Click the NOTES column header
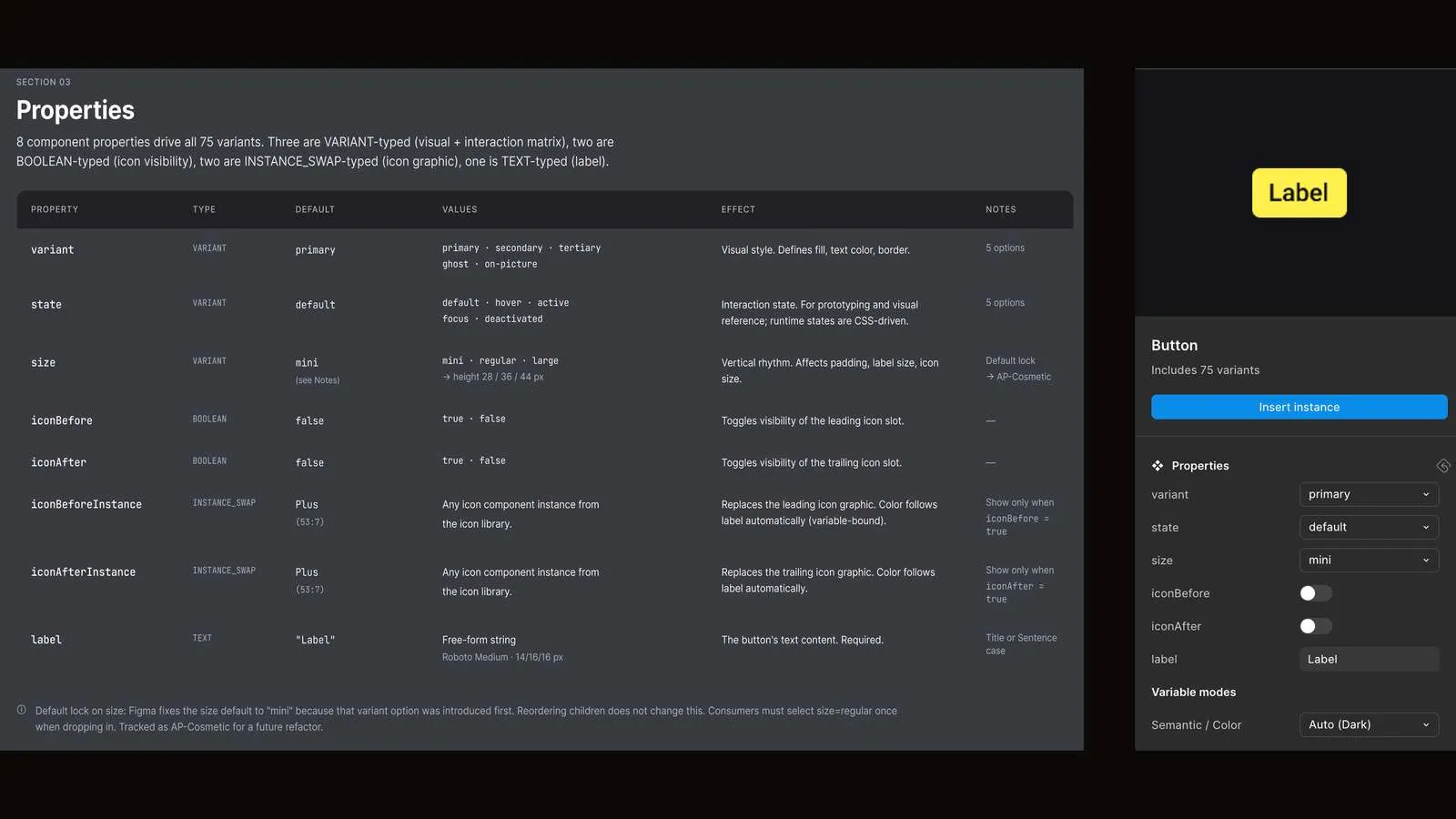Viewport: 1456px width, 819px height. point(1001,209)
